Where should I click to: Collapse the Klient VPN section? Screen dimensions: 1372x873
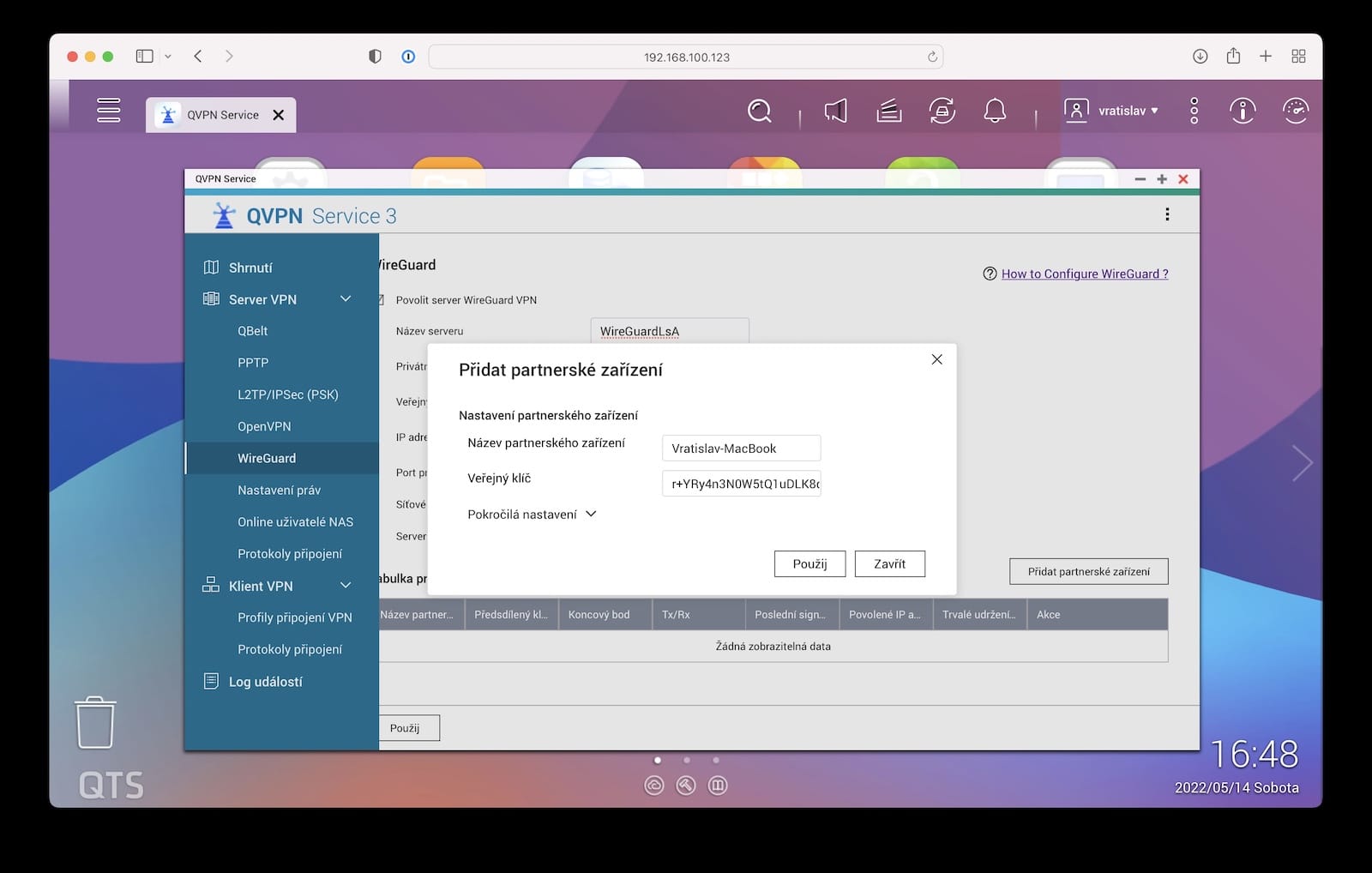pos(346,586)
